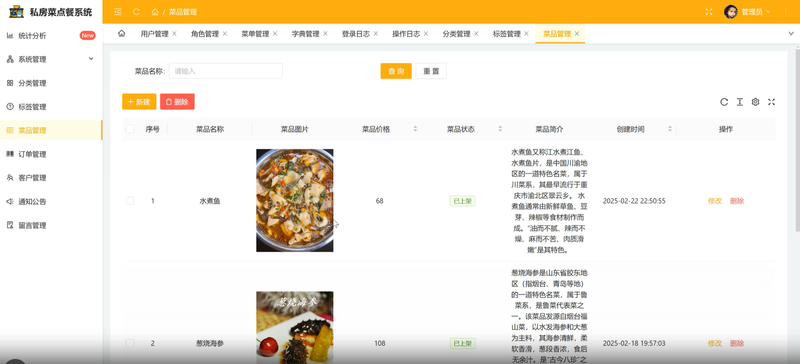Open the 葱烧海参 dish image thumbnail
Image resolution: width=800 pixels, height=364 pixels.
(295, 327)
